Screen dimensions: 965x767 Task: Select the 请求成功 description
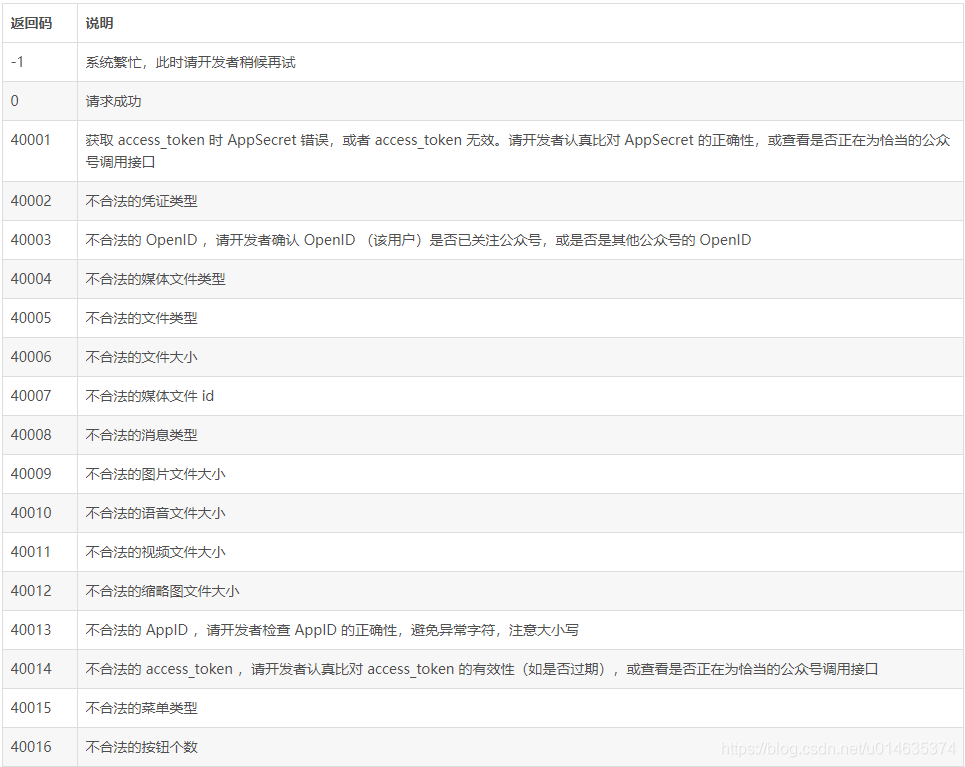point(113,101)
